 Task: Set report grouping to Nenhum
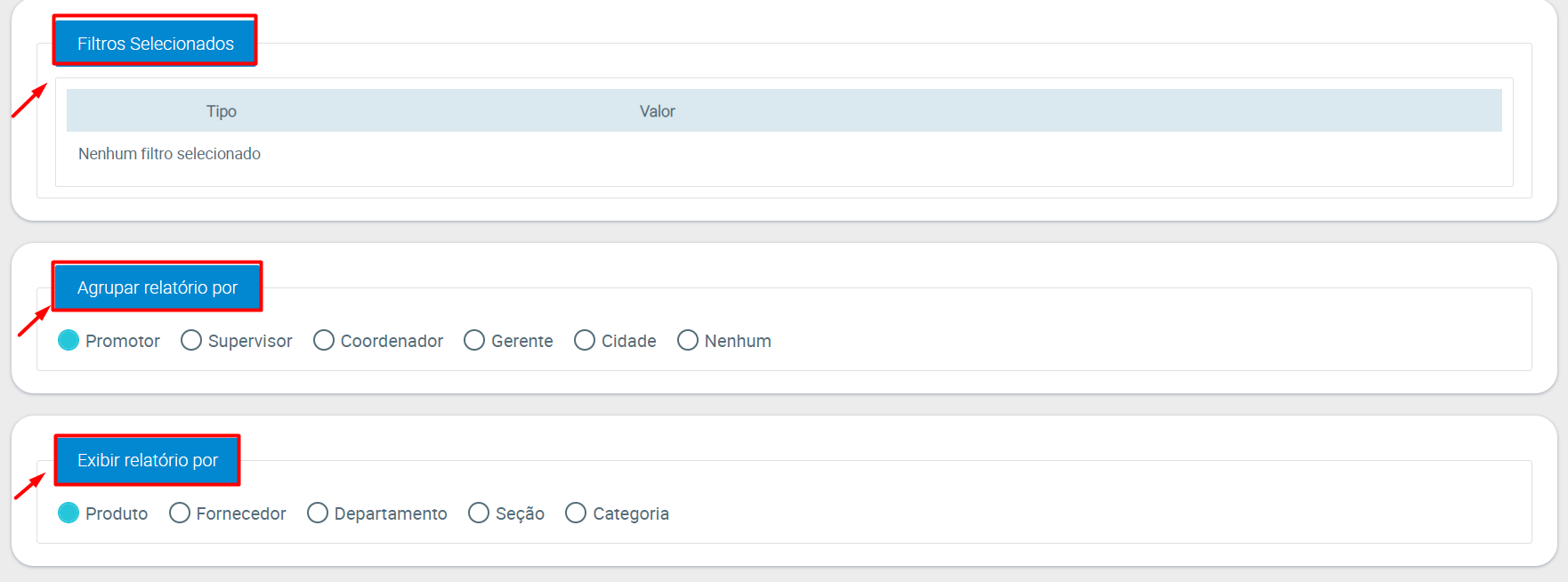[x=688, y=341]
